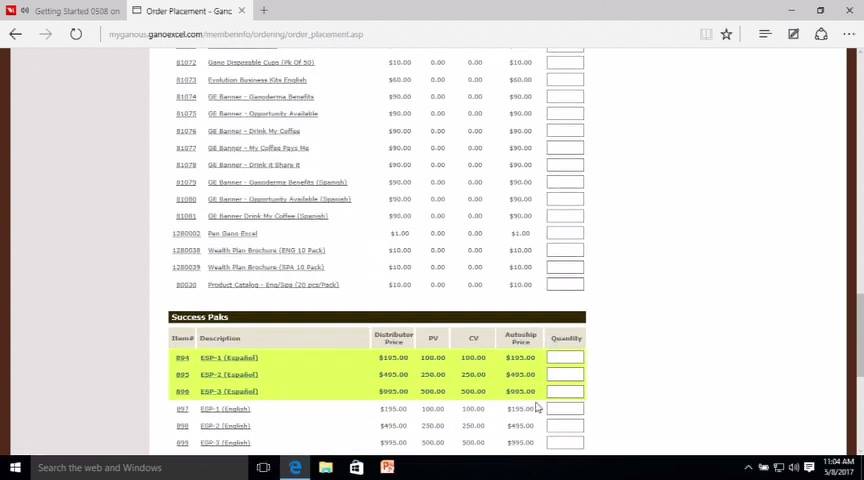Click quantity field for Pen Gano Excel
Viewport: 864px width, 480px height.
coord(565,233)
